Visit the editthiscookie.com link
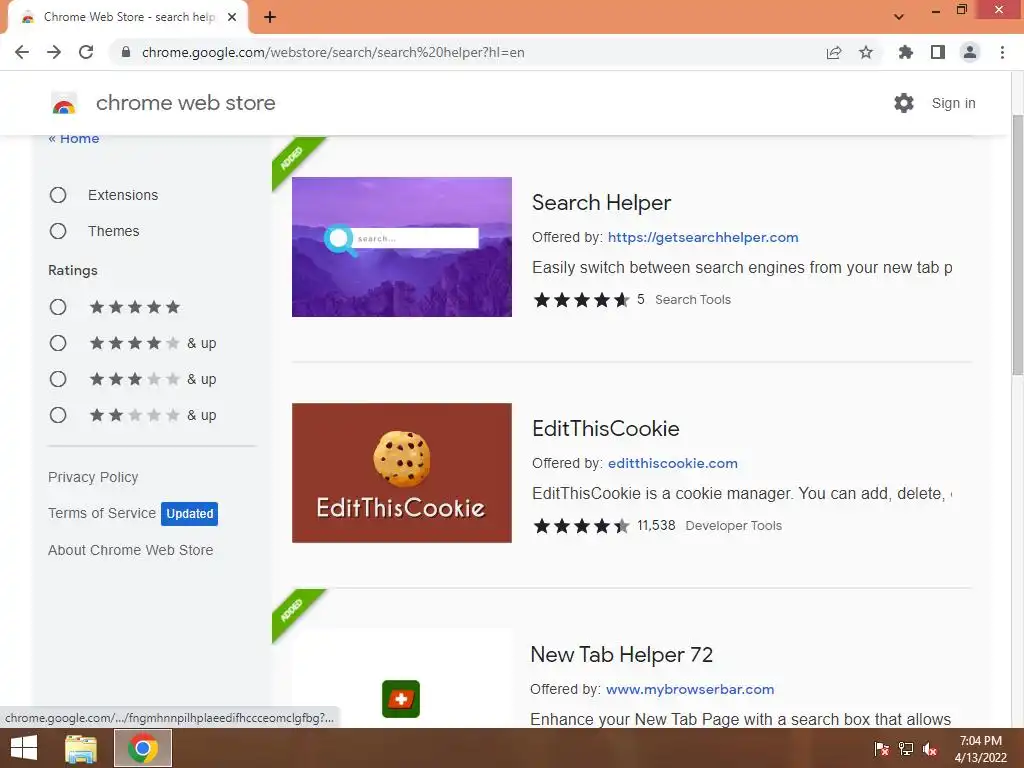The image size is (1024, 768). coord(673,463)
